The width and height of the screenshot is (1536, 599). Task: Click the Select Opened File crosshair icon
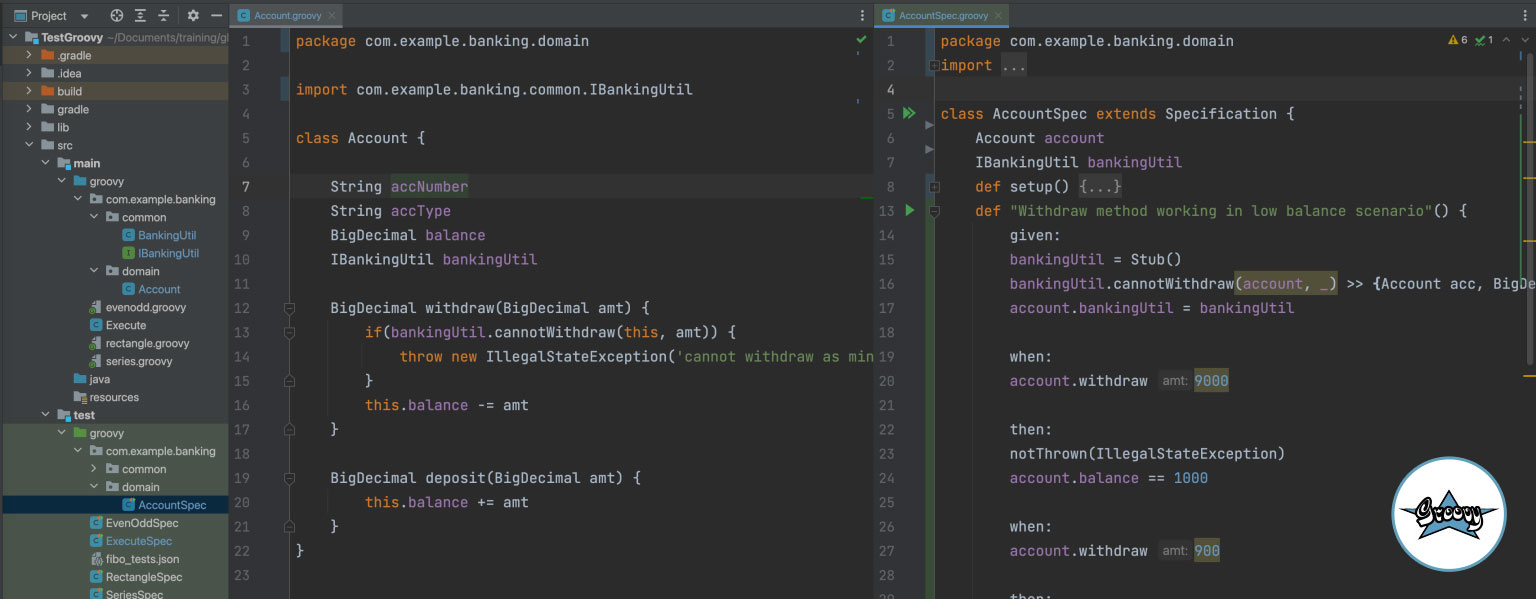[117, 15]
